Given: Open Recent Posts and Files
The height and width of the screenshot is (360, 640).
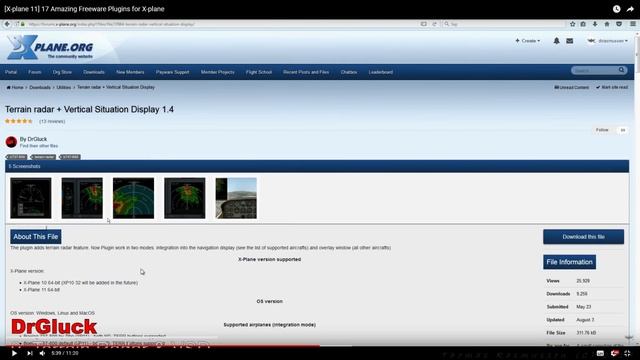Looking at the screenshot, I should [306, 72].
